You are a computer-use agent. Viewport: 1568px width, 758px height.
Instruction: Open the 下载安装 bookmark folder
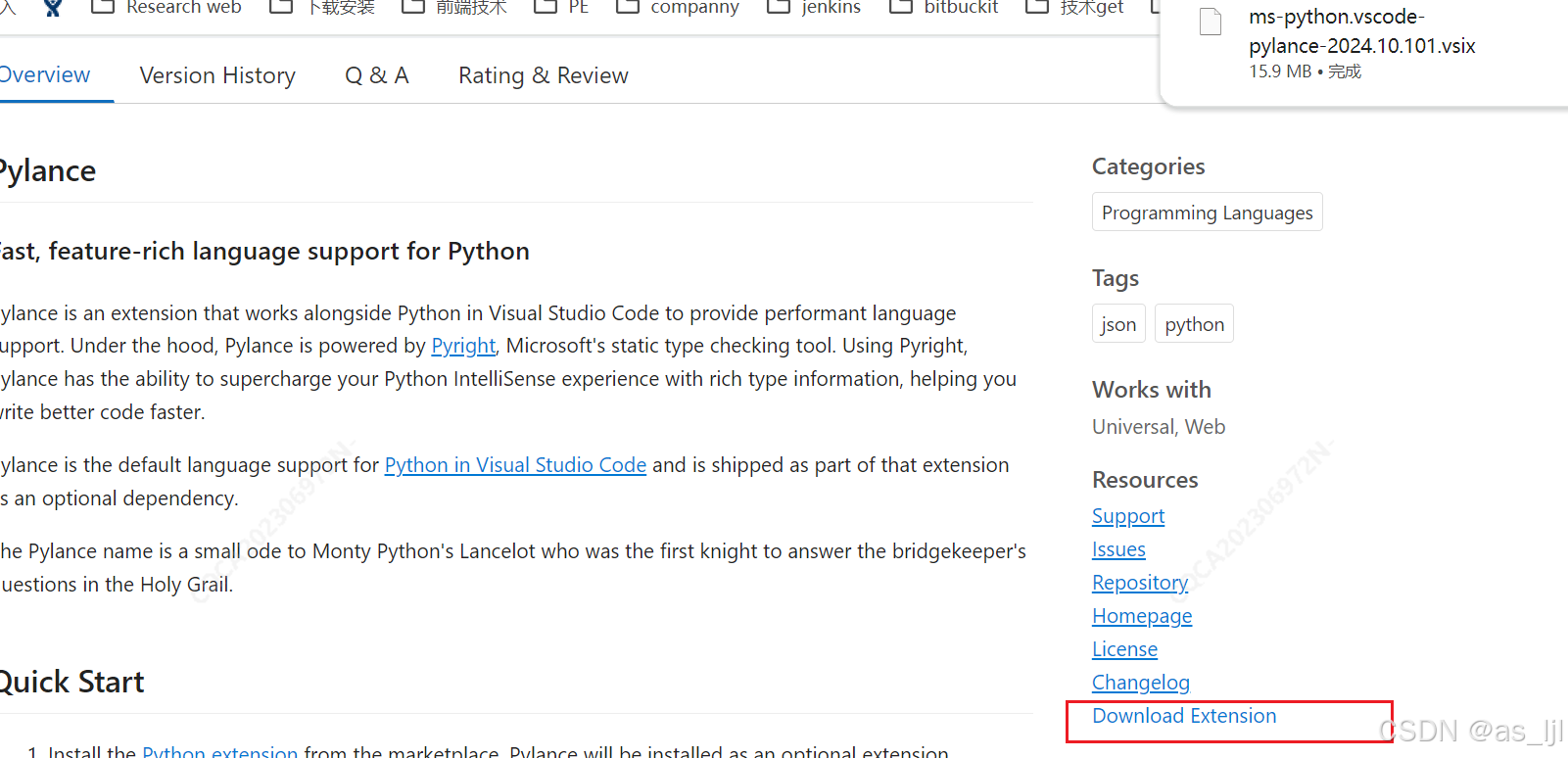[x=321, y=7]
